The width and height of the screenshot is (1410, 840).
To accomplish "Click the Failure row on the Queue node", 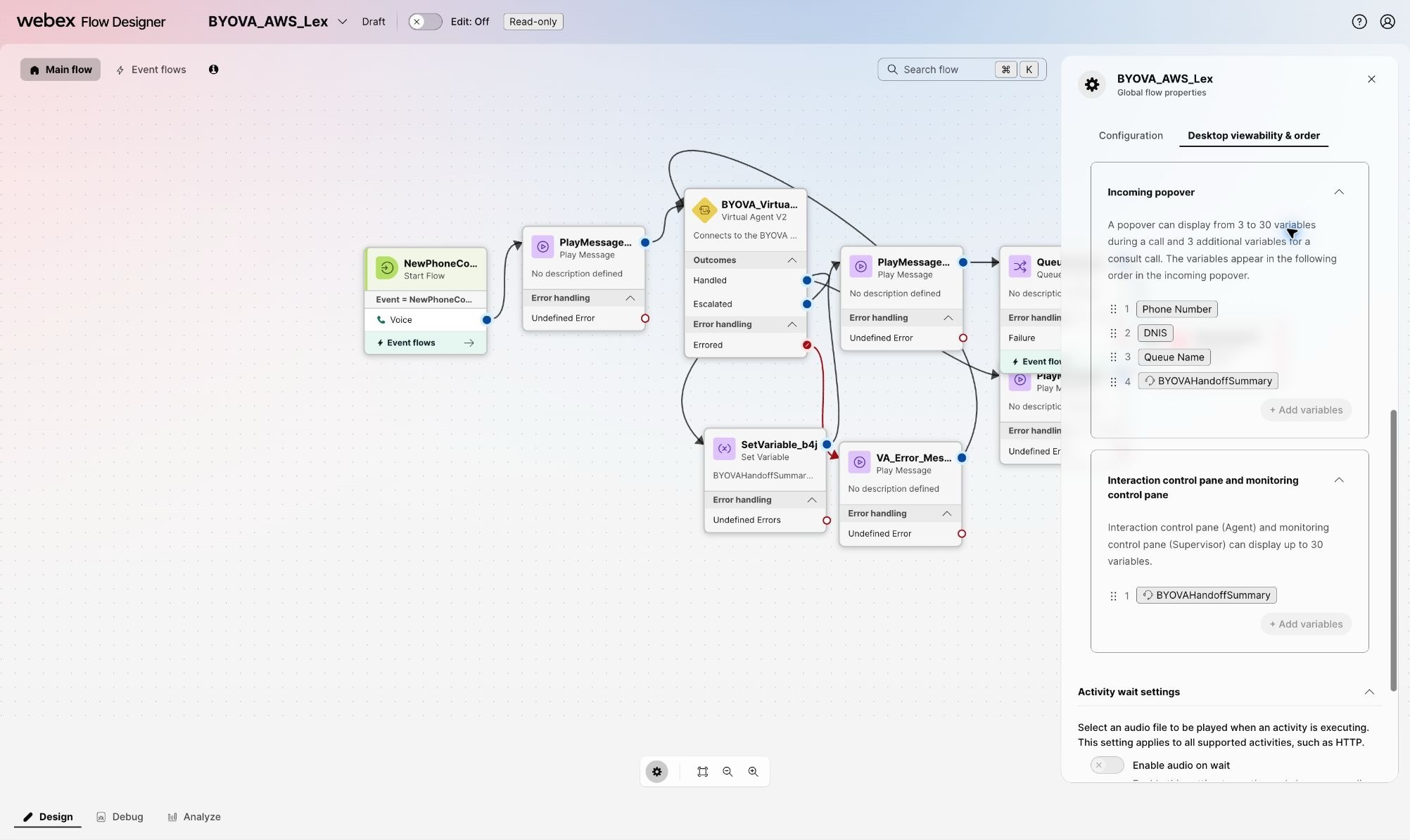I will pos(1031,338).
